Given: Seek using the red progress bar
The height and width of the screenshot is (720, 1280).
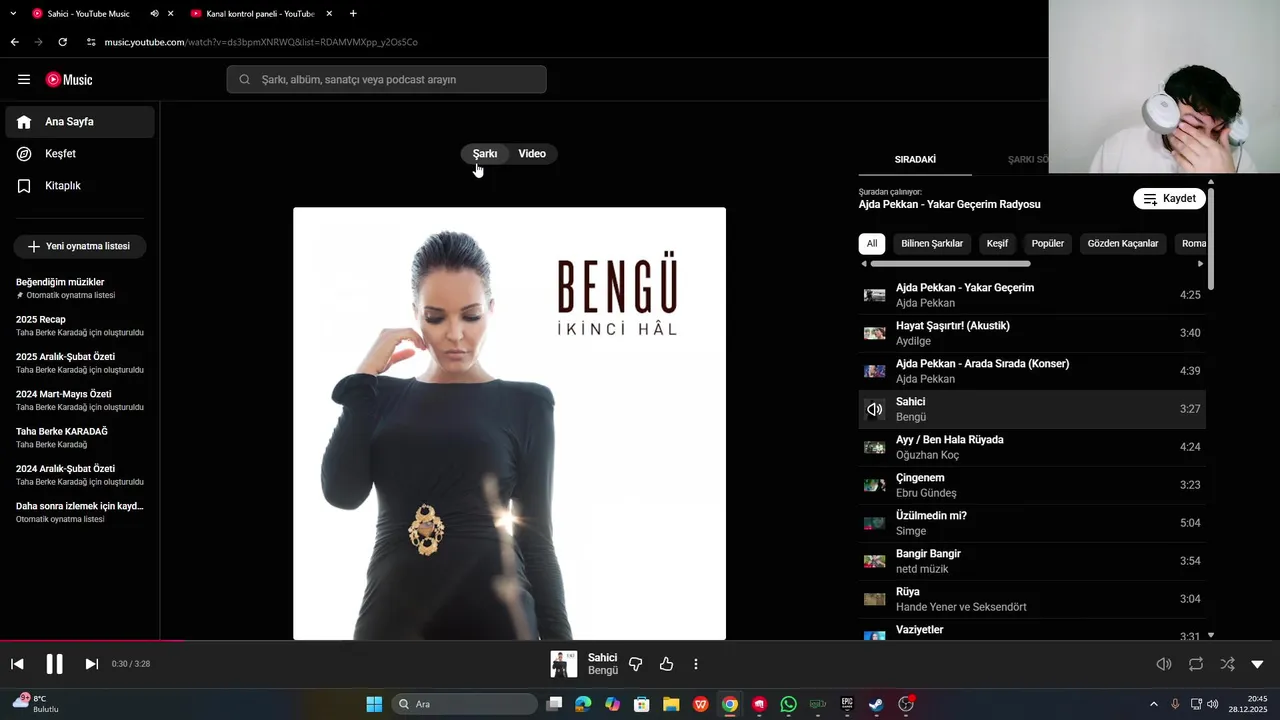Looking at the screenshot, I should coord(92,641).
